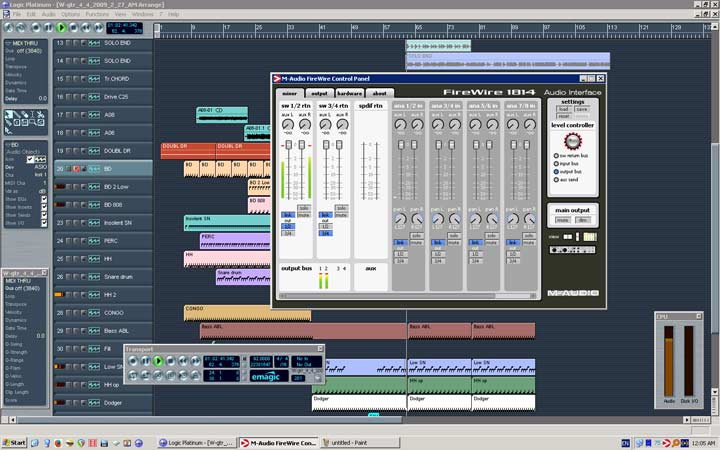This screenshot has height=450, width=720.
Task: Click Stop in the floating Transport window
Action: (x=170, y=361)
